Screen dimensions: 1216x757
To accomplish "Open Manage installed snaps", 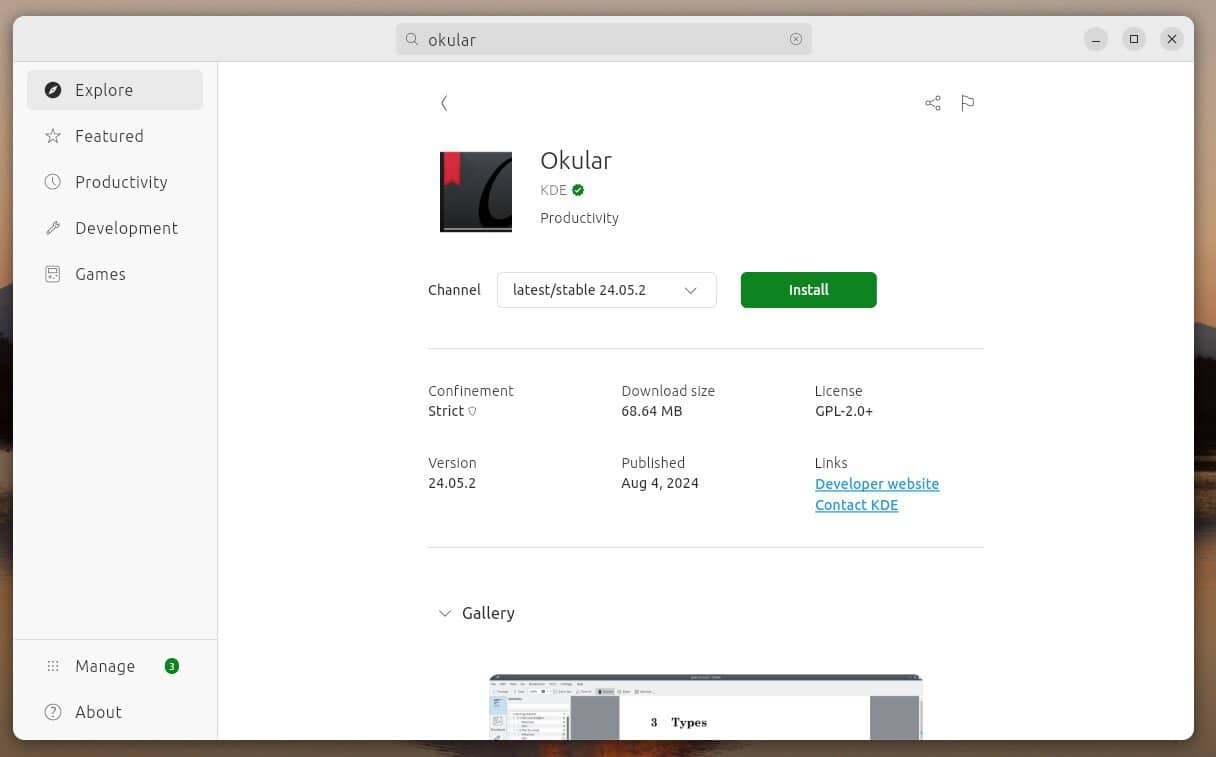I will pyautogui.click(x=105, y=666).
